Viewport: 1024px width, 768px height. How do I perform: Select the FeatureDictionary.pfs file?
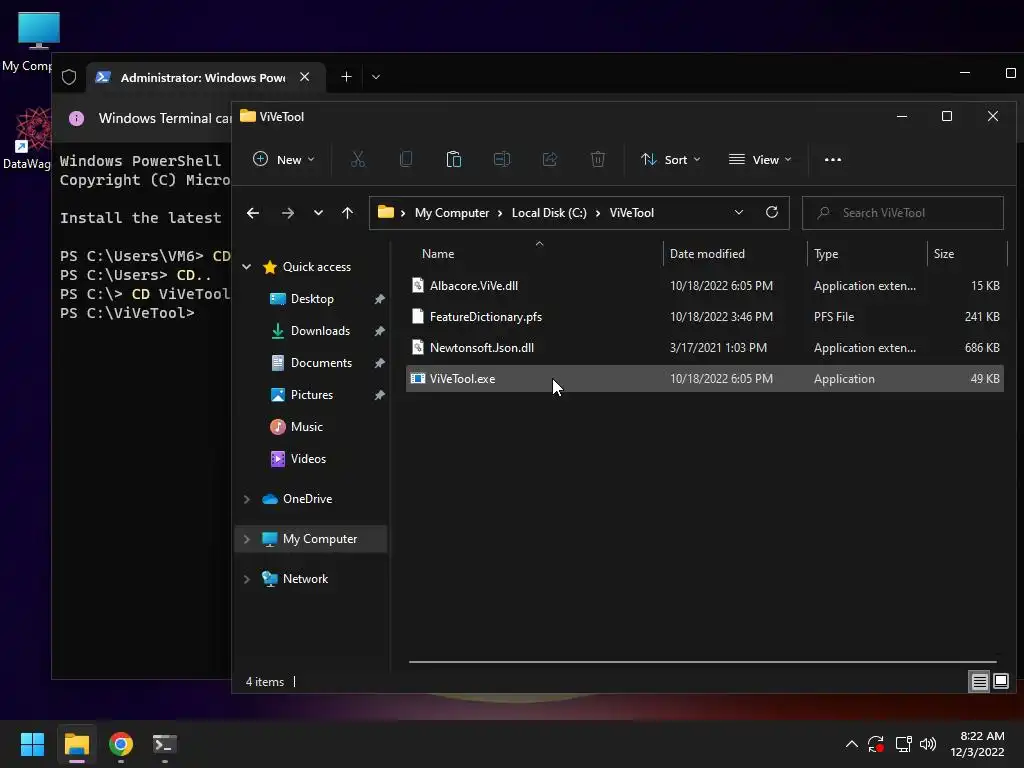click(705, 317)
